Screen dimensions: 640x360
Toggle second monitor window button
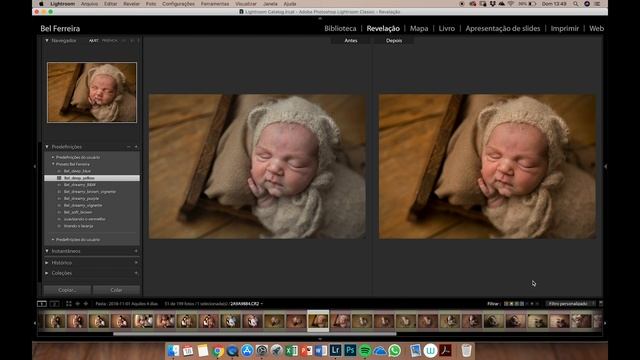54,304
